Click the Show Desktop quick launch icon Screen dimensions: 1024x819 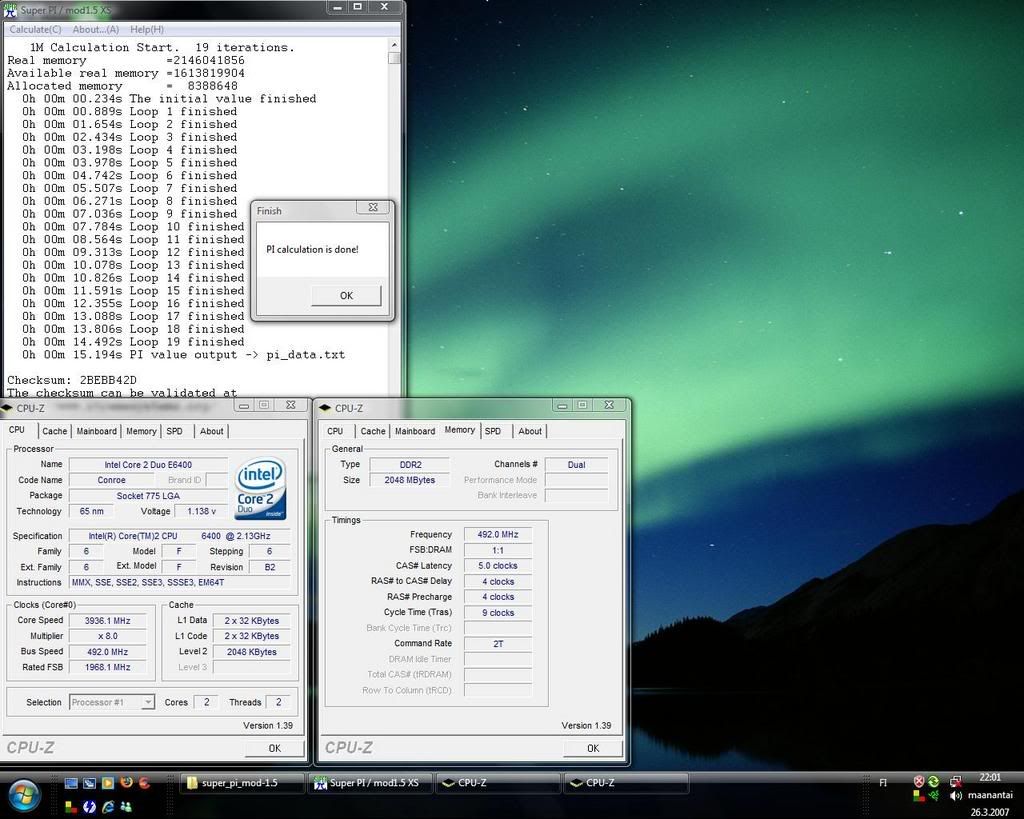[x=71, y=783]
